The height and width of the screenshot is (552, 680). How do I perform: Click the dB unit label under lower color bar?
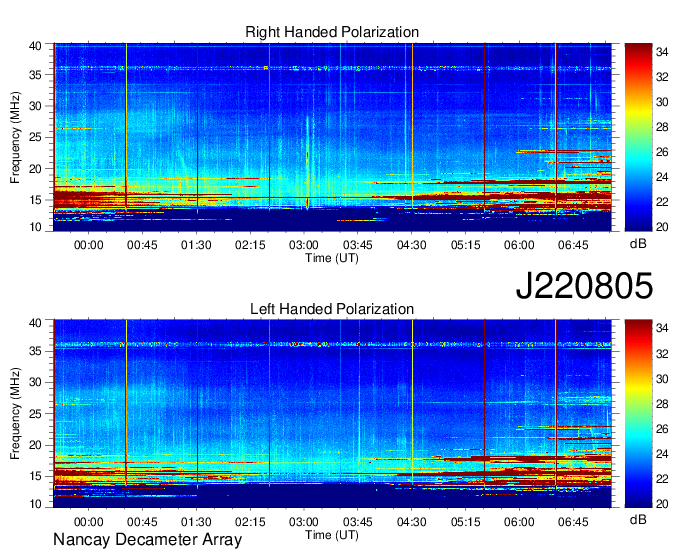(638, 520)
